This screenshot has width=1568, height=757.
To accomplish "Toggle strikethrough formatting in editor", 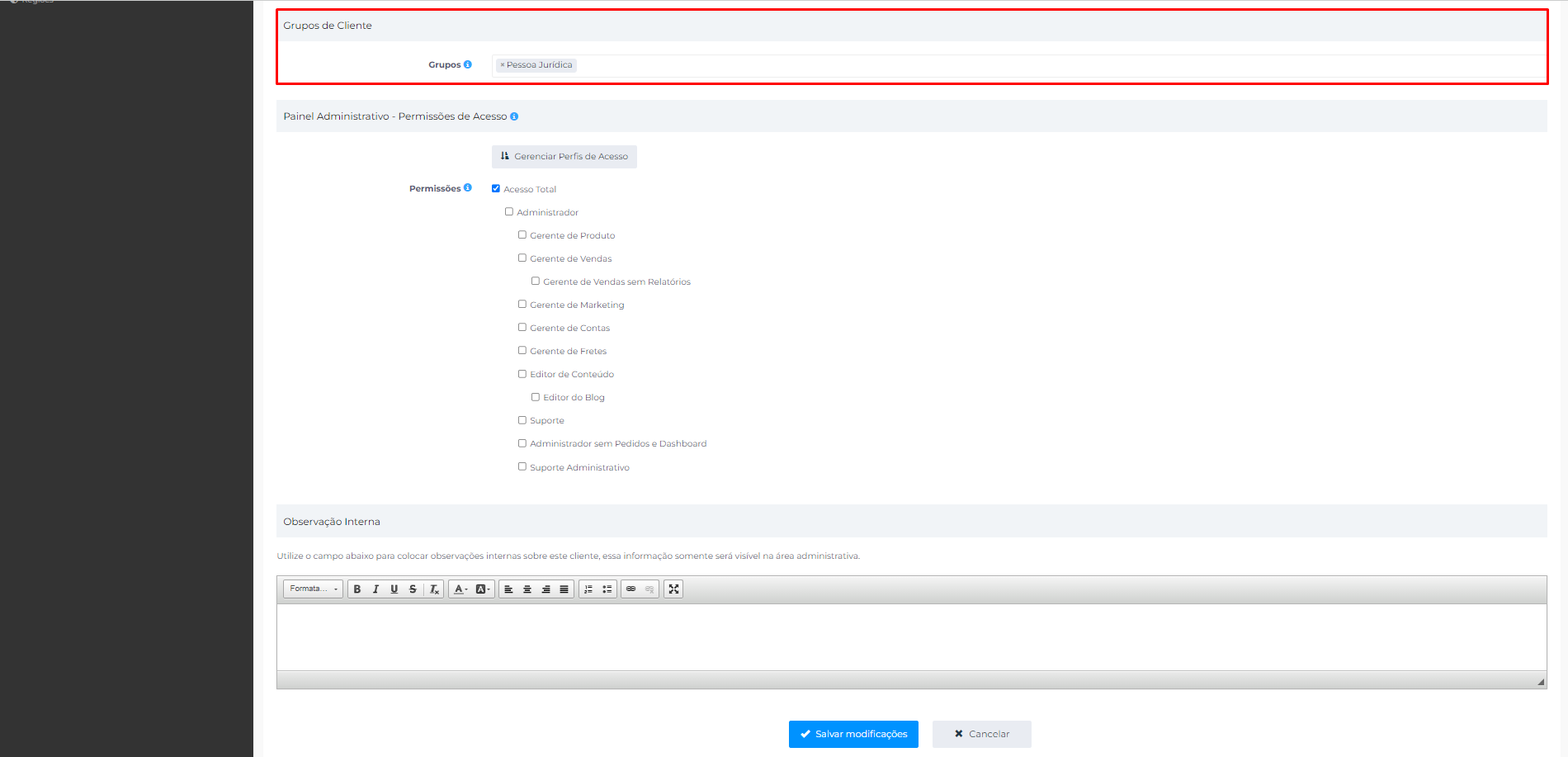I will [413, 589].
